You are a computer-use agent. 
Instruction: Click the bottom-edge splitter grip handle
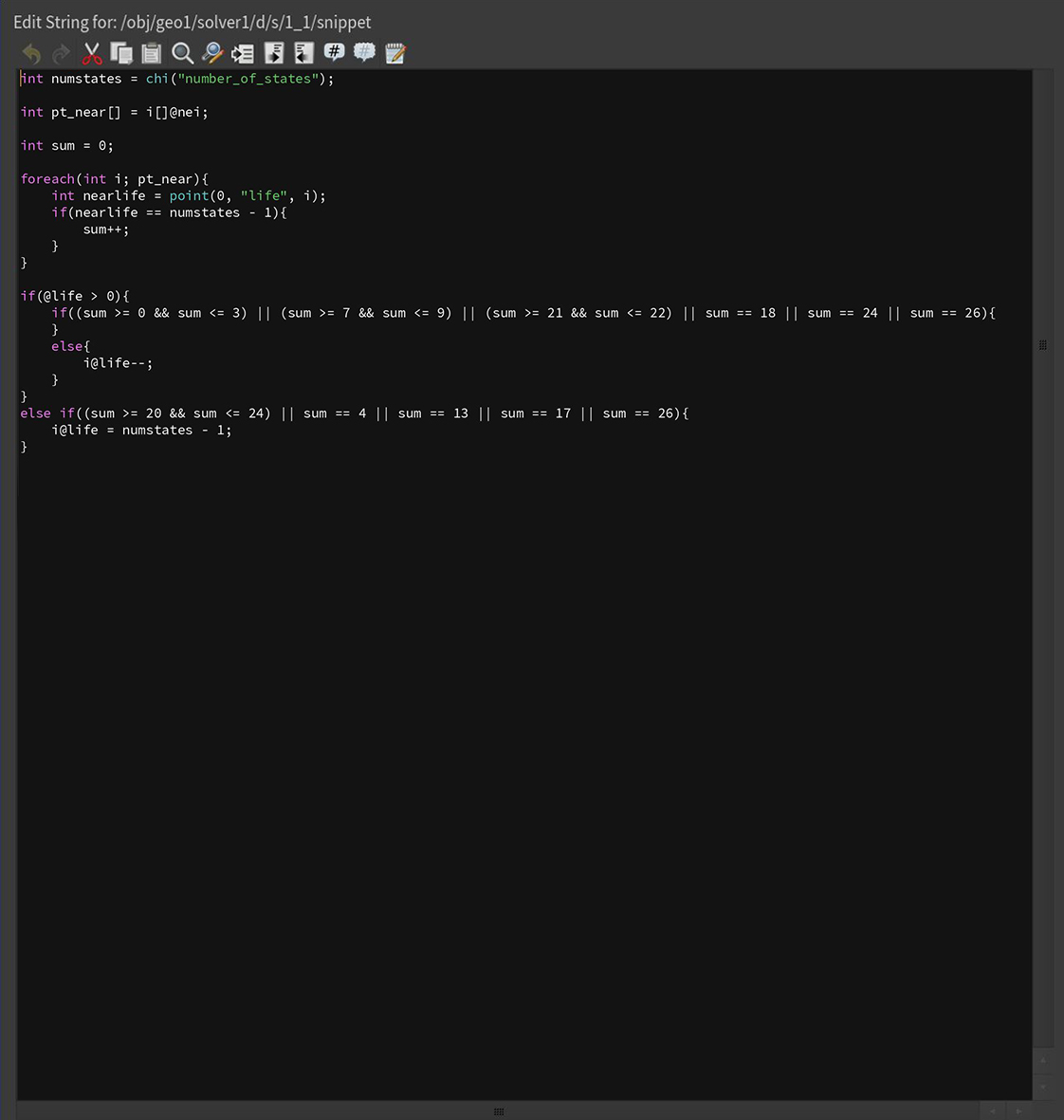(x=499, y=1111)
